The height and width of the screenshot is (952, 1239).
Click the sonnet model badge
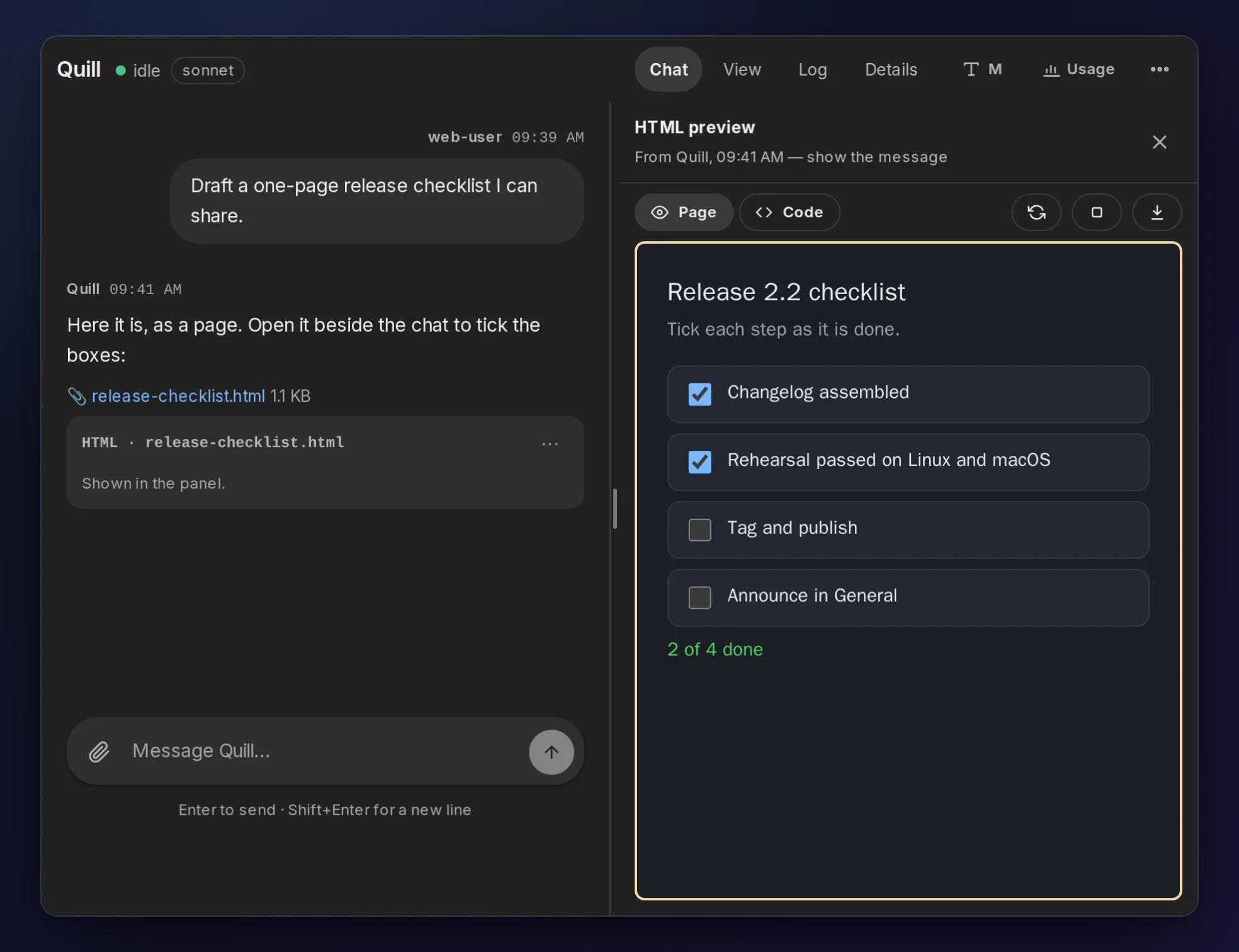coord(208,71)
